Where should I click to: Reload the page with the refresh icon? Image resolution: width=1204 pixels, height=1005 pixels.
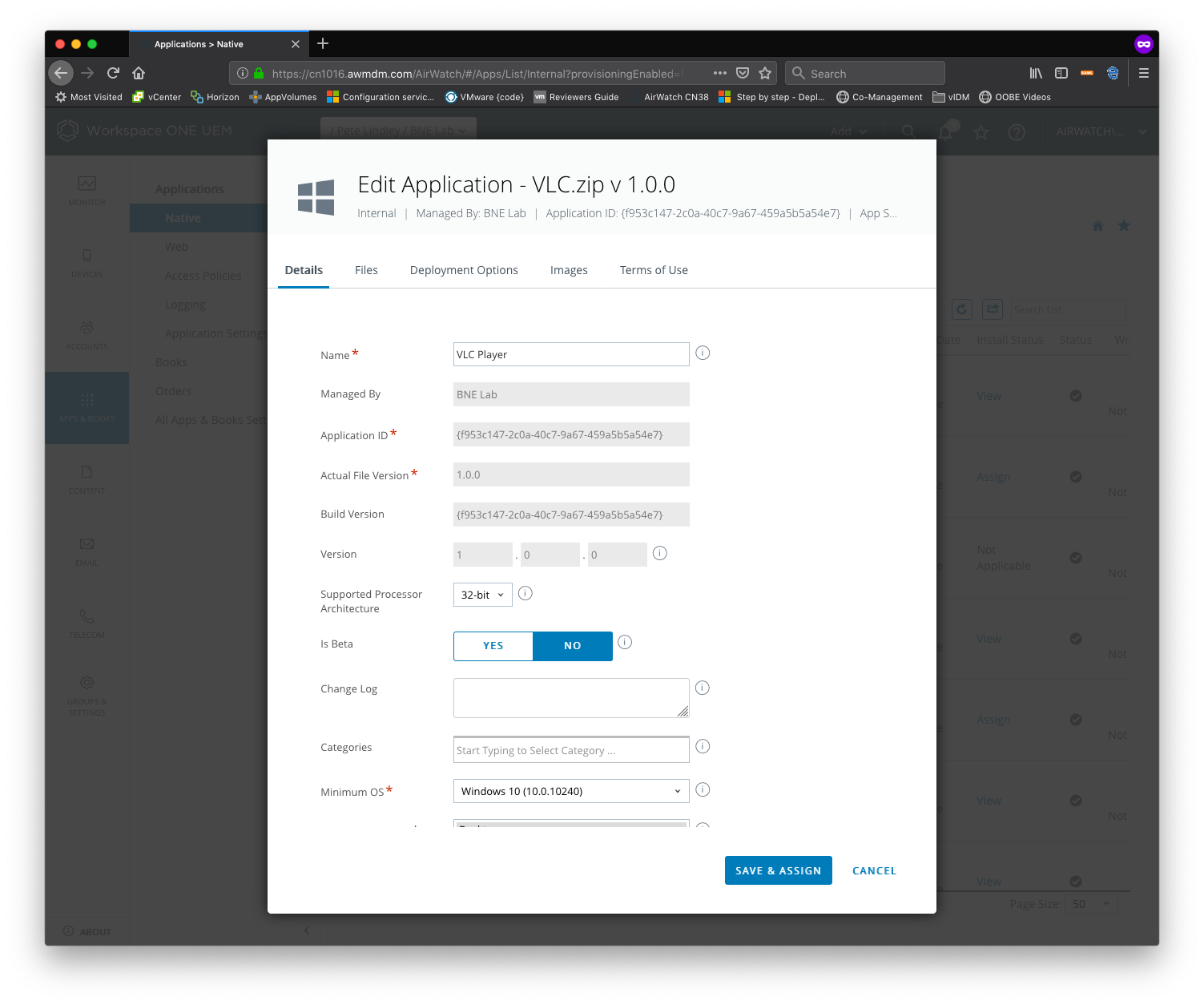(113, 73)
